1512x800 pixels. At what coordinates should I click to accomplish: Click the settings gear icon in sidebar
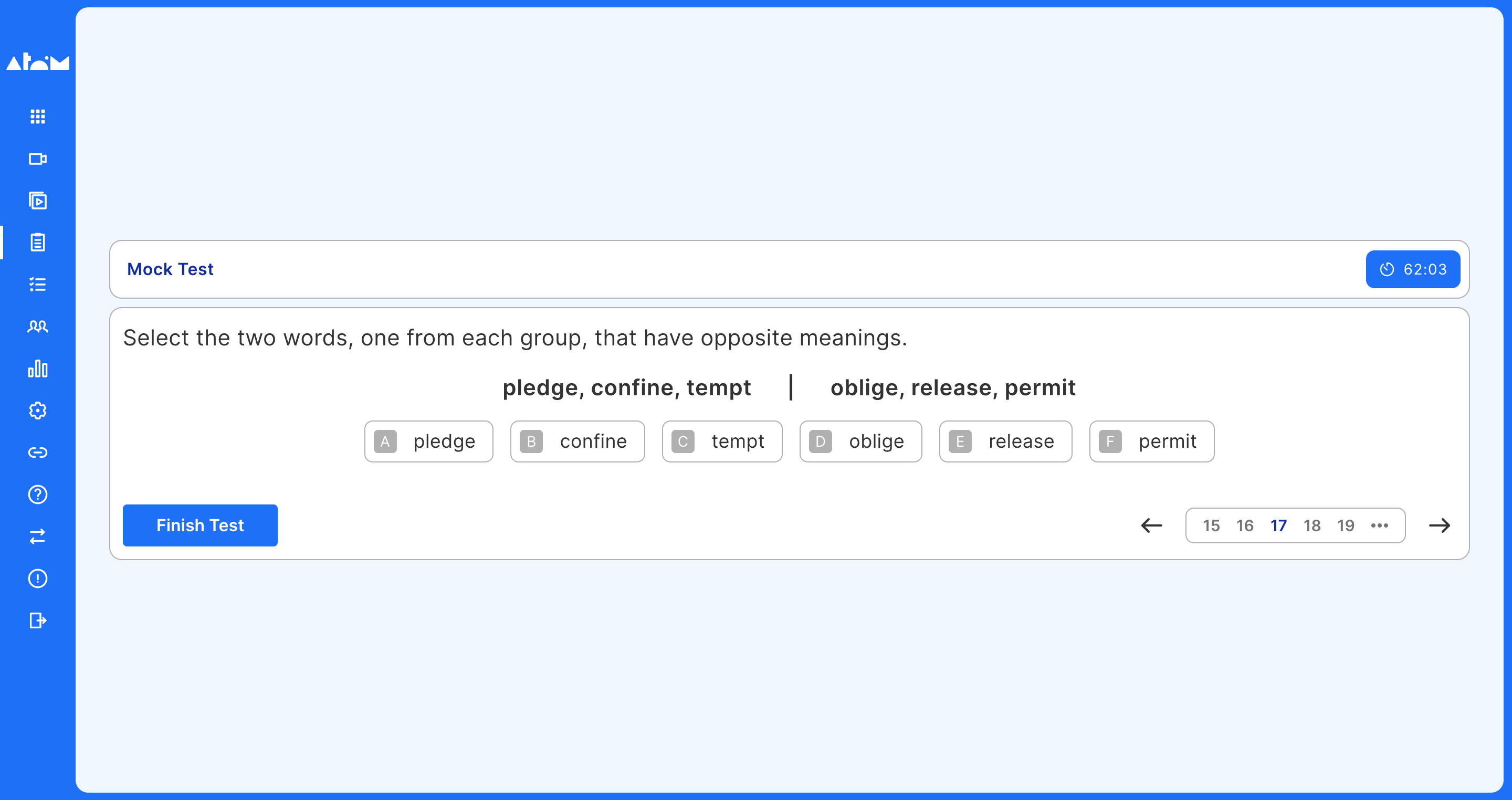tap(38, 411)
